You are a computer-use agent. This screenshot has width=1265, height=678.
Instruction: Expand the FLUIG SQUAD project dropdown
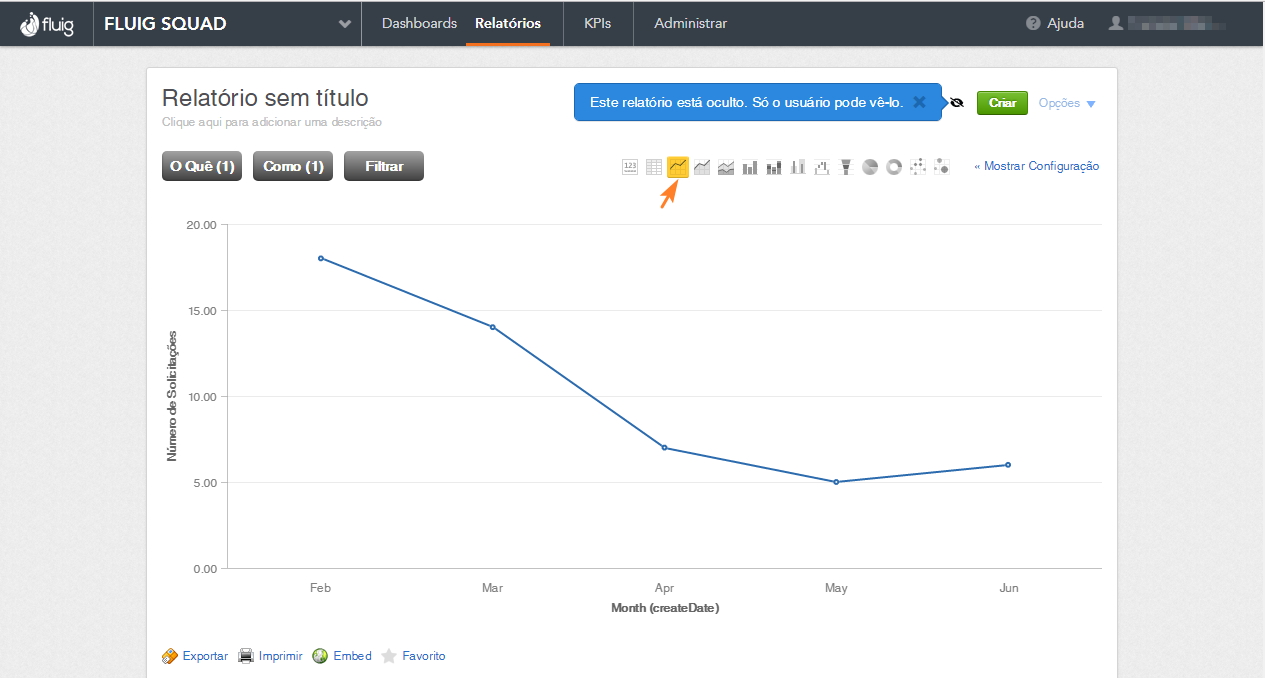[345, 24]
